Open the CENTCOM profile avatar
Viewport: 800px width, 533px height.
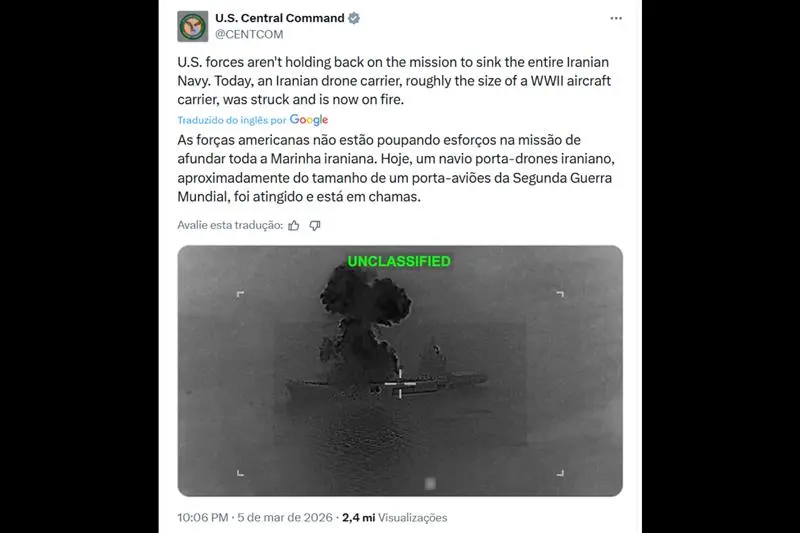click(192, 26)
